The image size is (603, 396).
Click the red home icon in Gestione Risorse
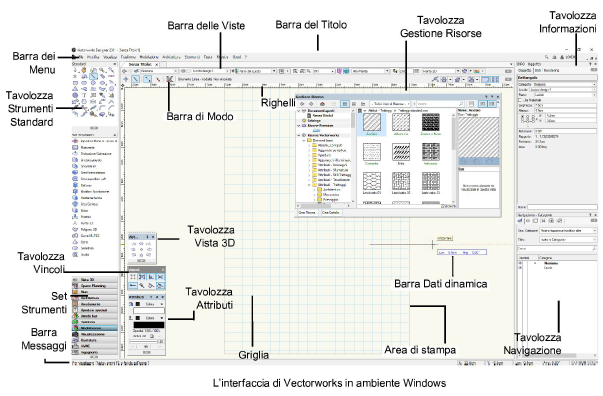click(x=322, y=104)
